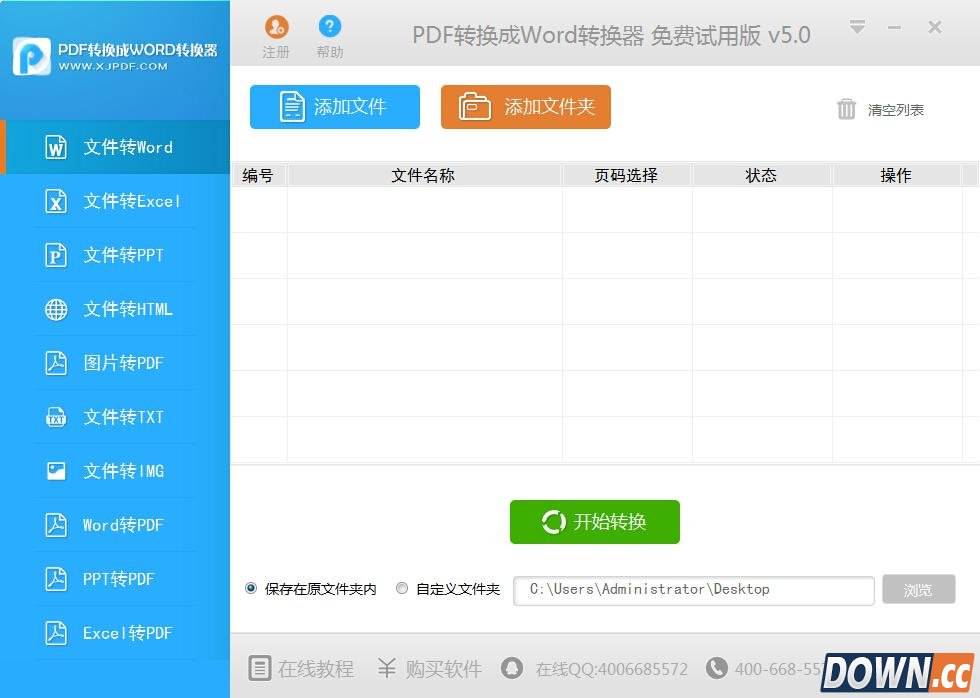Click the 添加文件夹 button

pyautogui.click(x=525, y=107)
